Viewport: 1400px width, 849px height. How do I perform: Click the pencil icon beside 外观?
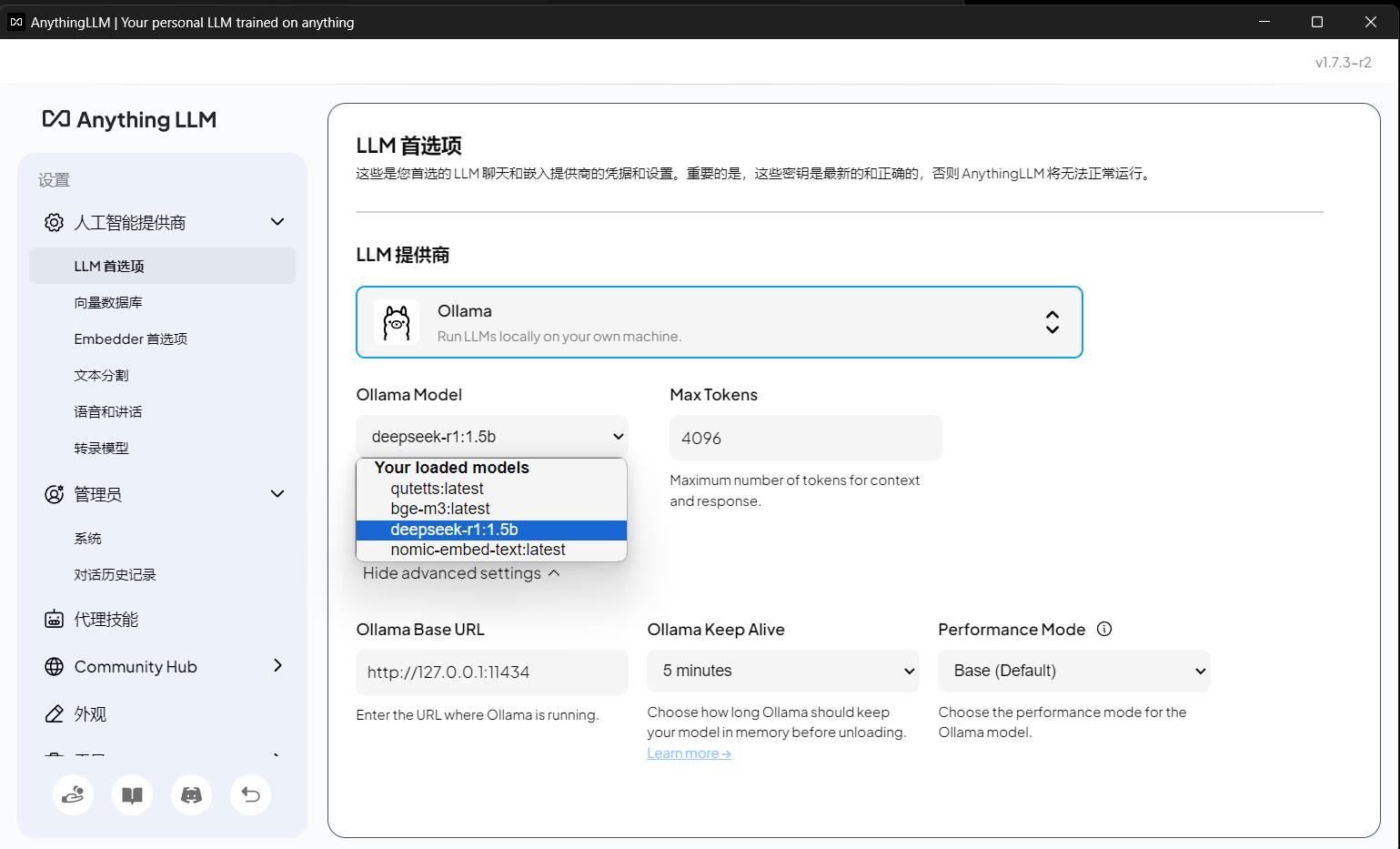(54, 714)
